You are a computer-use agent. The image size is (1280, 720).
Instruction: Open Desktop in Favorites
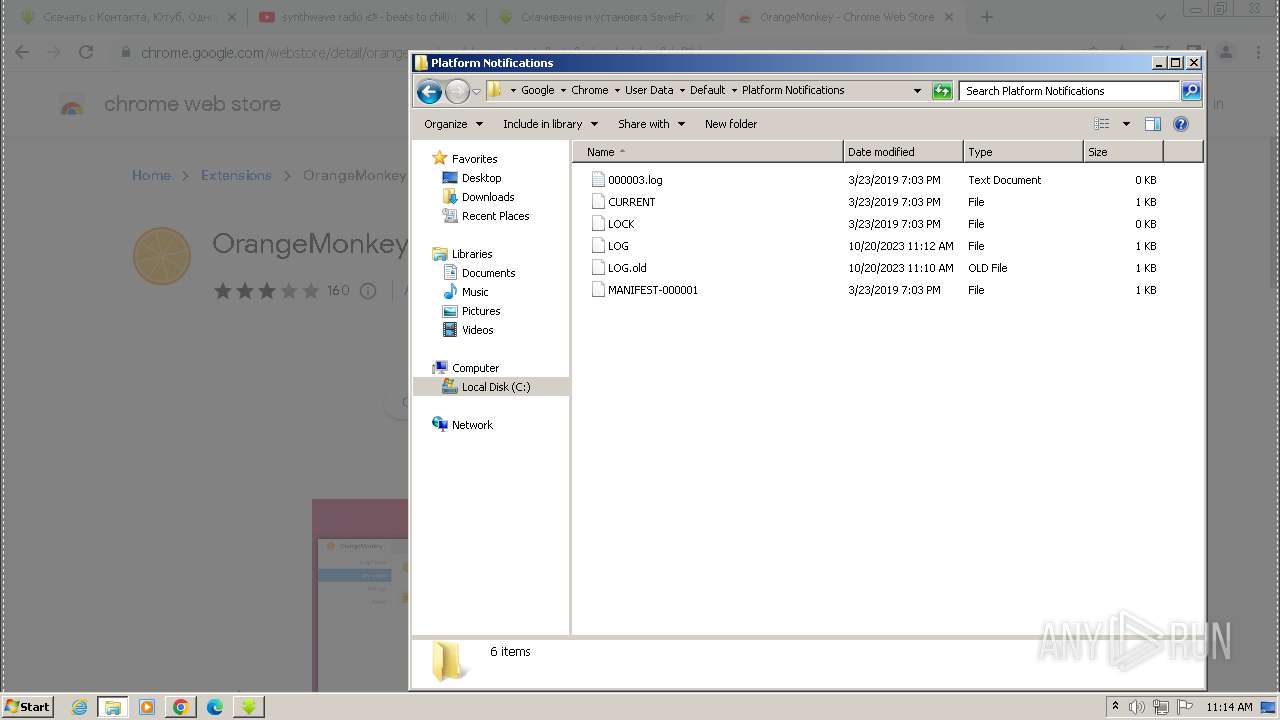click(x=481, y=178)
